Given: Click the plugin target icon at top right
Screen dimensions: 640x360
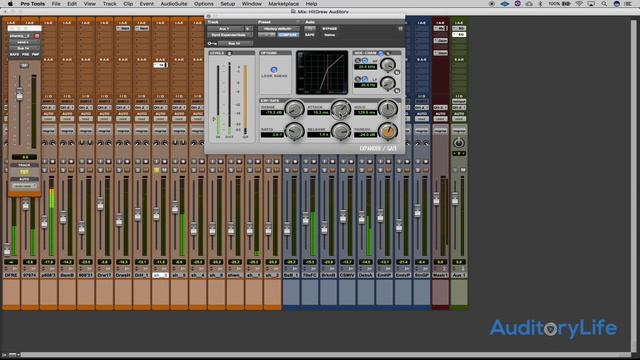Looking at the screenshot, I should (x=400, y=29).
